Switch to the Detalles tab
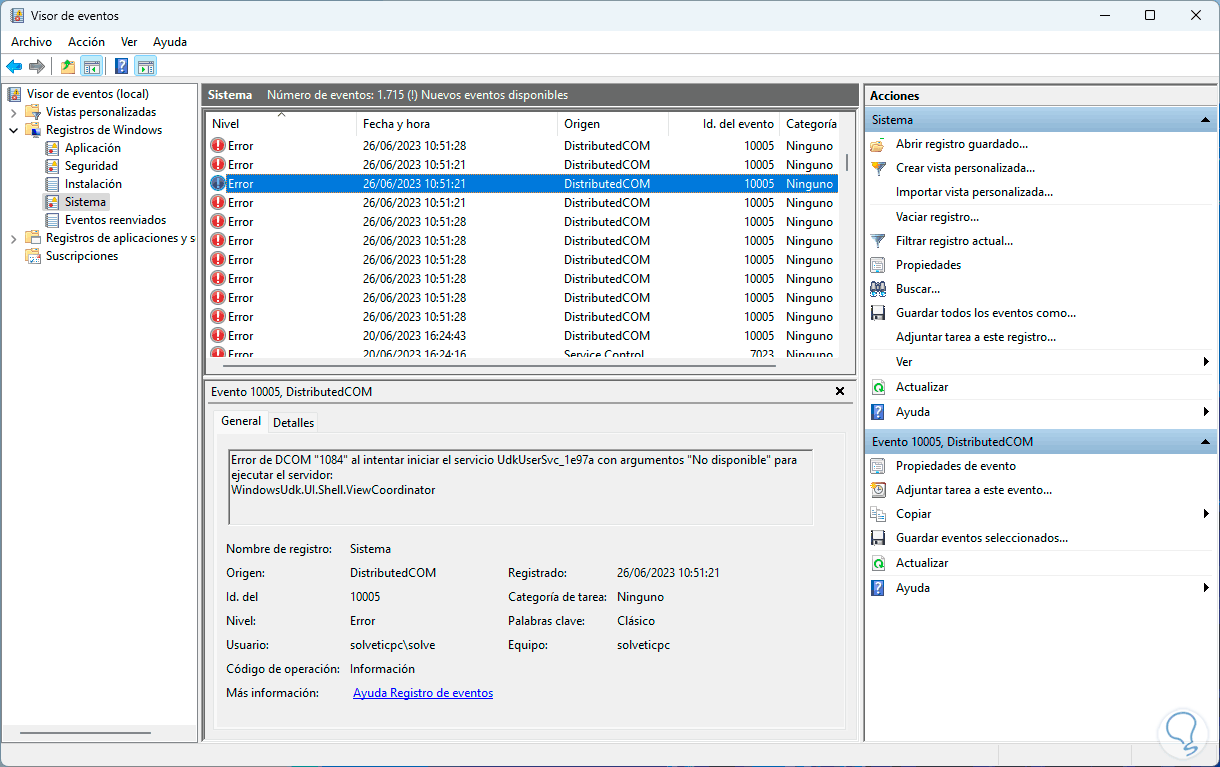 294,422
